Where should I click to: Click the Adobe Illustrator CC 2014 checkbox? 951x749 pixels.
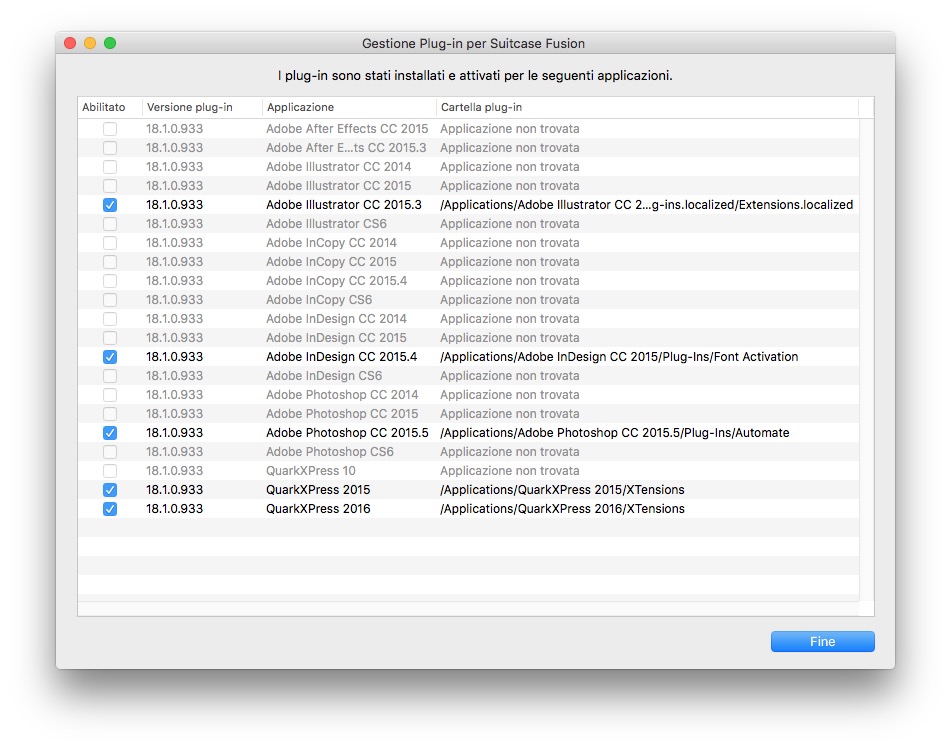coord(110,167)
